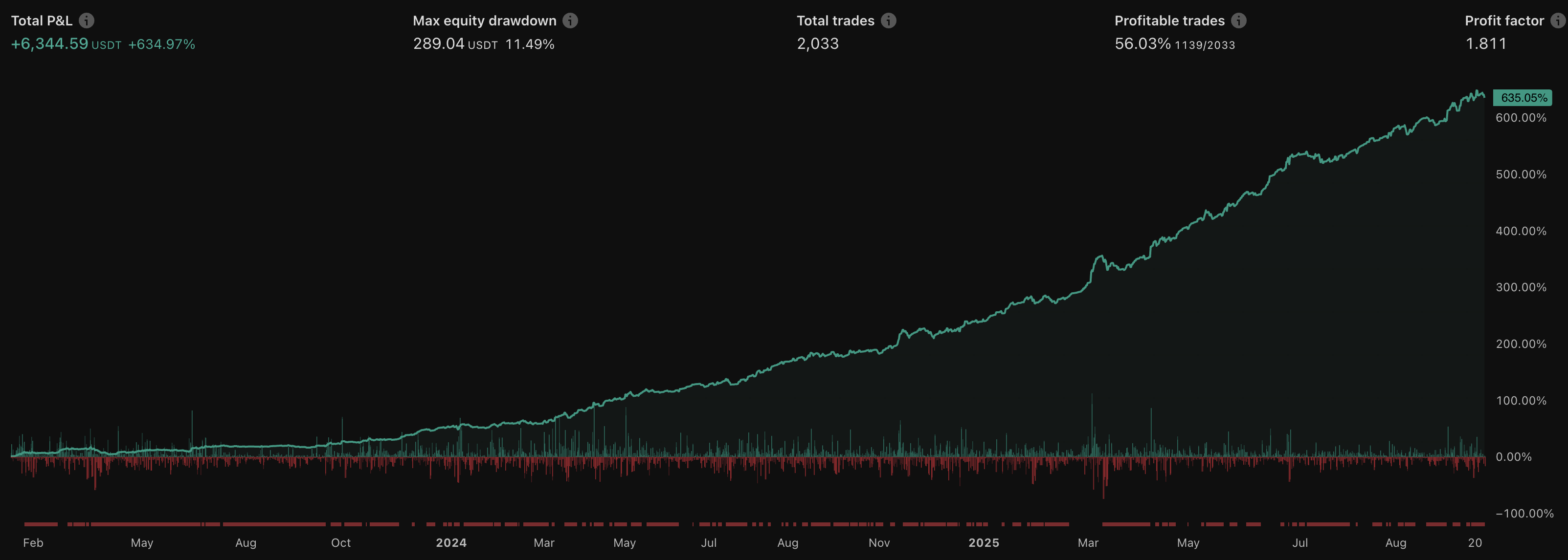Click the Profitable trades heading text

(1169, 21)
